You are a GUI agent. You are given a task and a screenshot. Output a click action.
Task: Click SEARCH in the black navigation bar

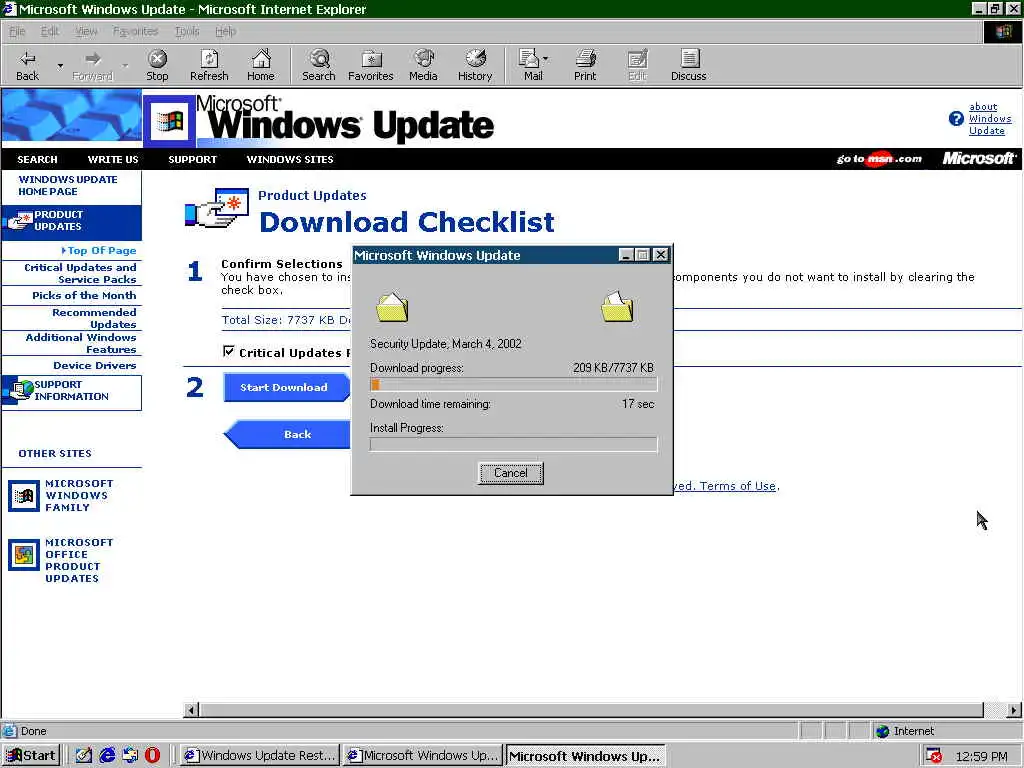pos(37,159)
